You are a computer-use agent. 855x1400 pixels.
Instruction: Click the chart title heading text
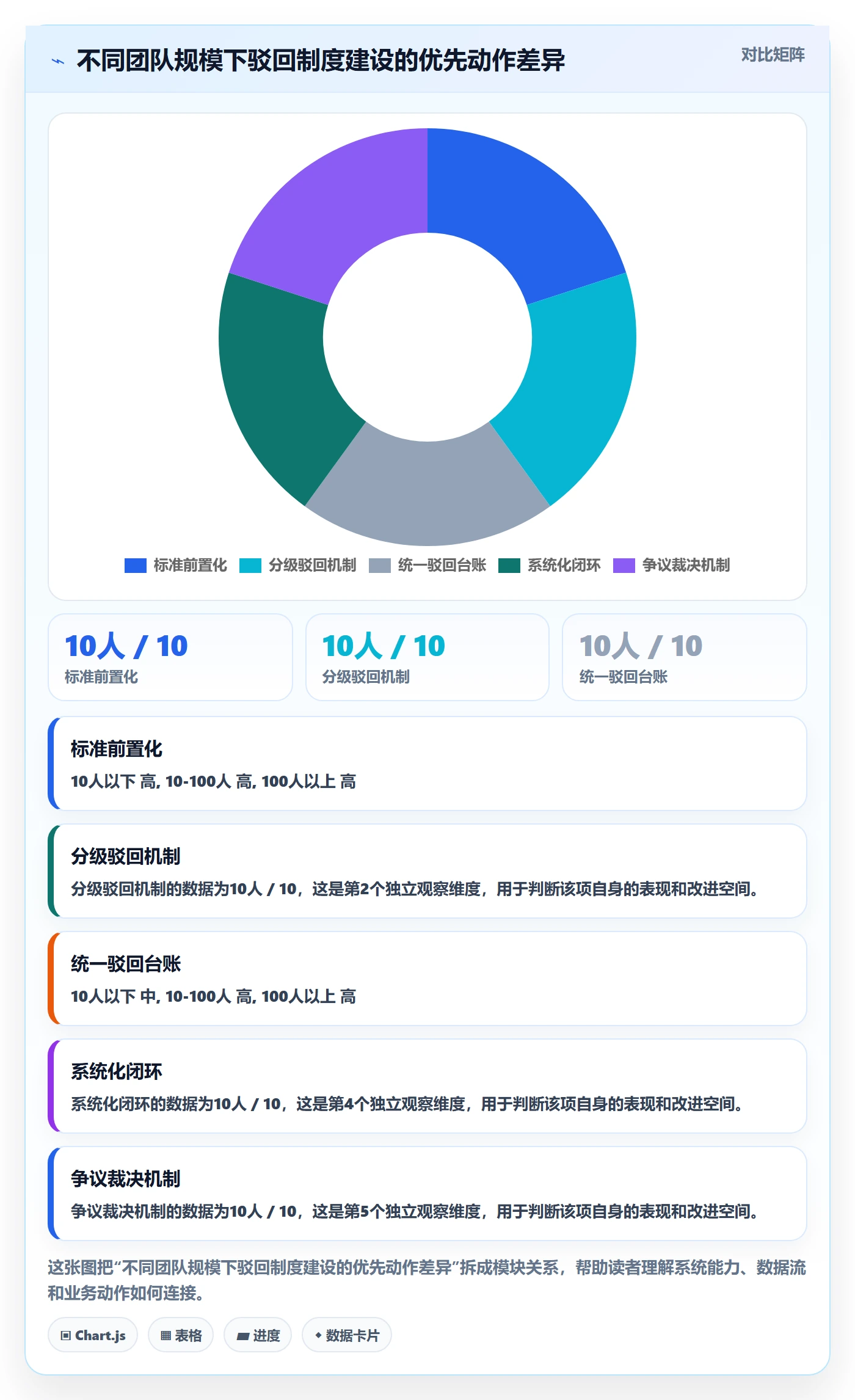(x=321, y=60)
